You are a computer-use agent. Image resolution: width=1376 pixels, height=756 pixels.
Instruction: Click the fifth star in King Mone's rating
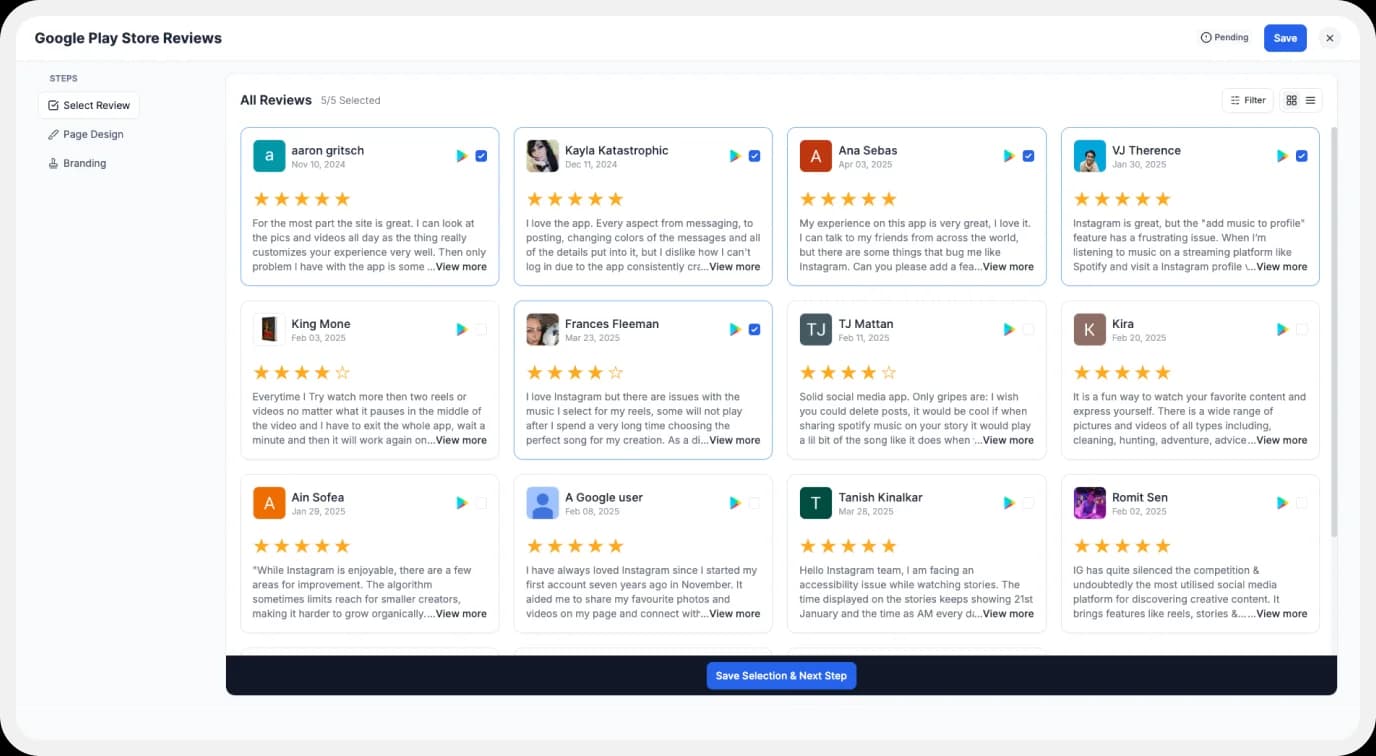coord(344,371)
